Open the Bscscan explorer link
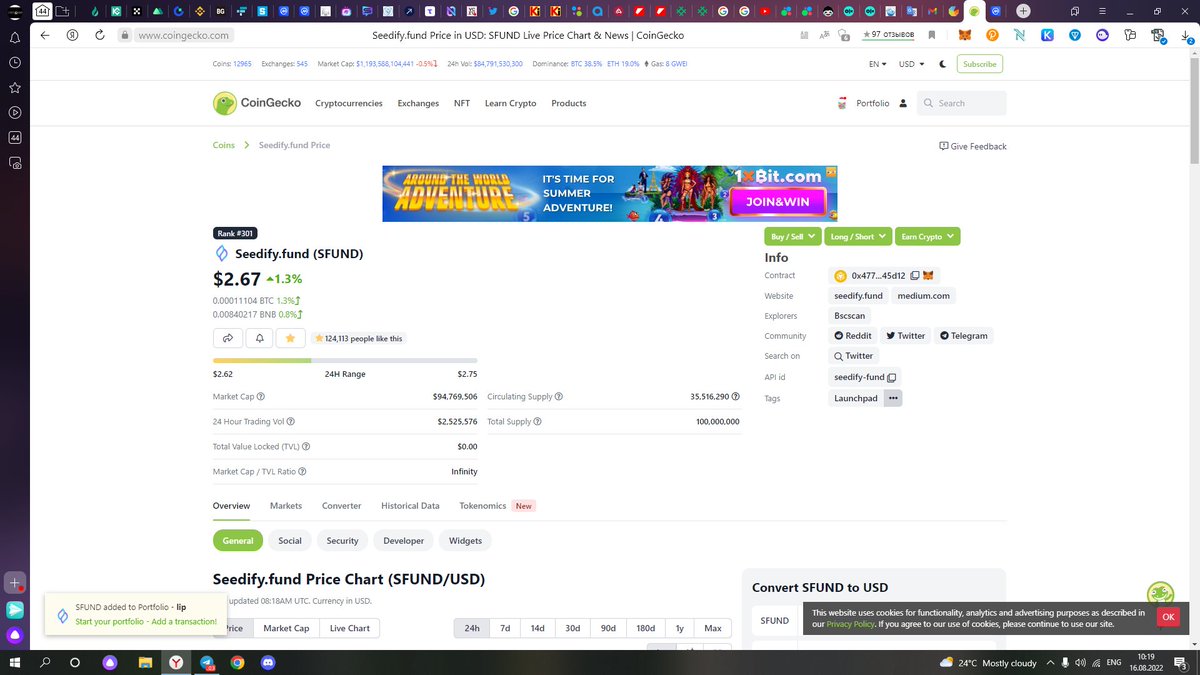 (x=851, y=316)
